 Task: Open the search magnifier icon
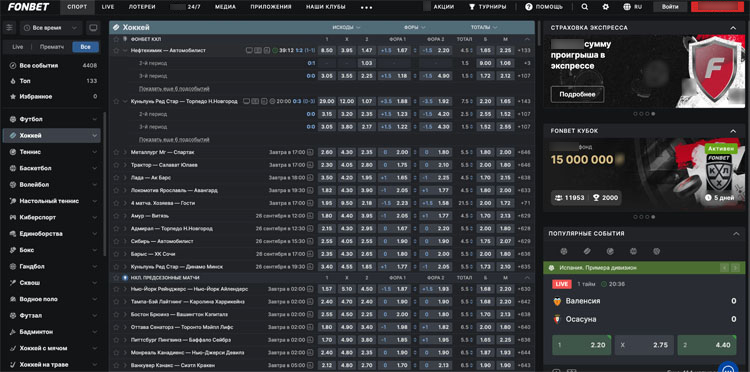(585, 7)
